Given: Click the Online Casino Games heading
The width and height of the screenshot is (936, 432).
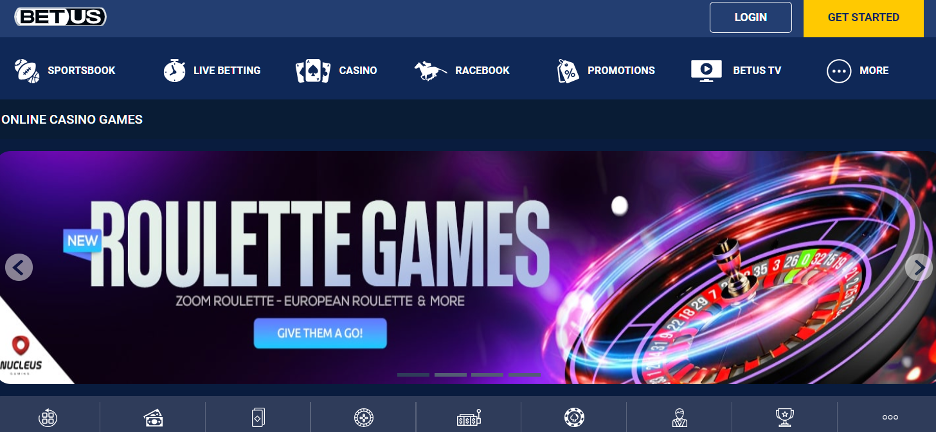Looking at the screenshot, I should [72, 120].
